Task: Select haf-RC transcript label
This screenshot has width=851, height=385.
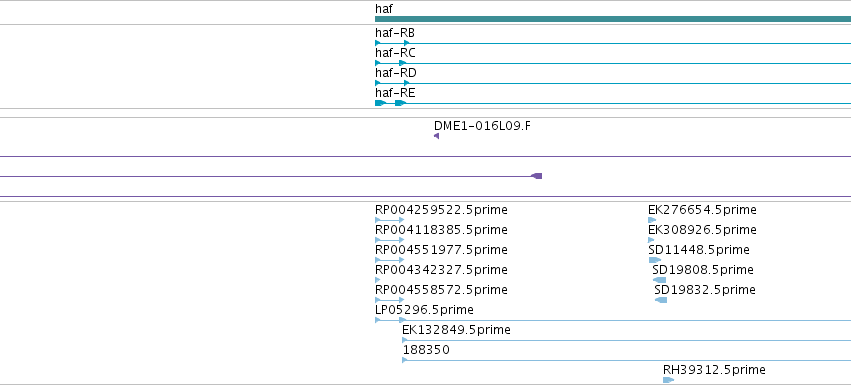Action: tap(395, 53)
